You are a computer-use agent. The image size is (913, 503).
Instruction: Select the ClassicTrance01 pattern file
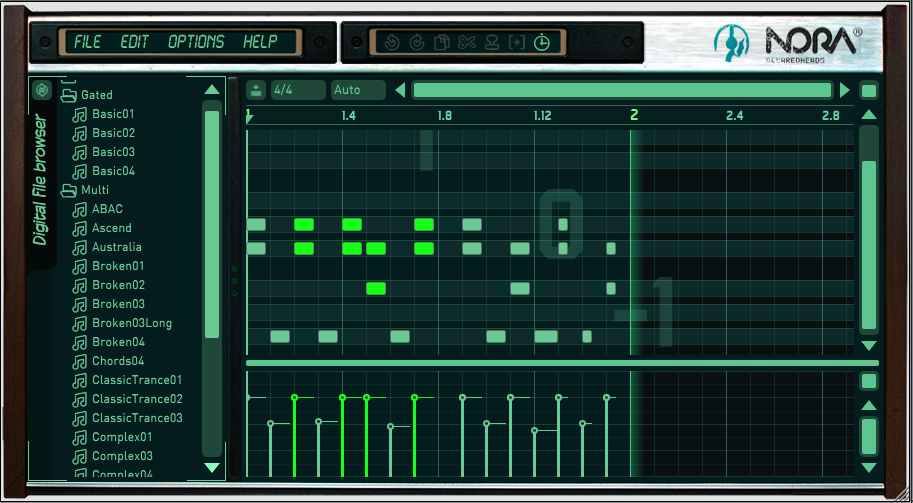coord(136,380)
